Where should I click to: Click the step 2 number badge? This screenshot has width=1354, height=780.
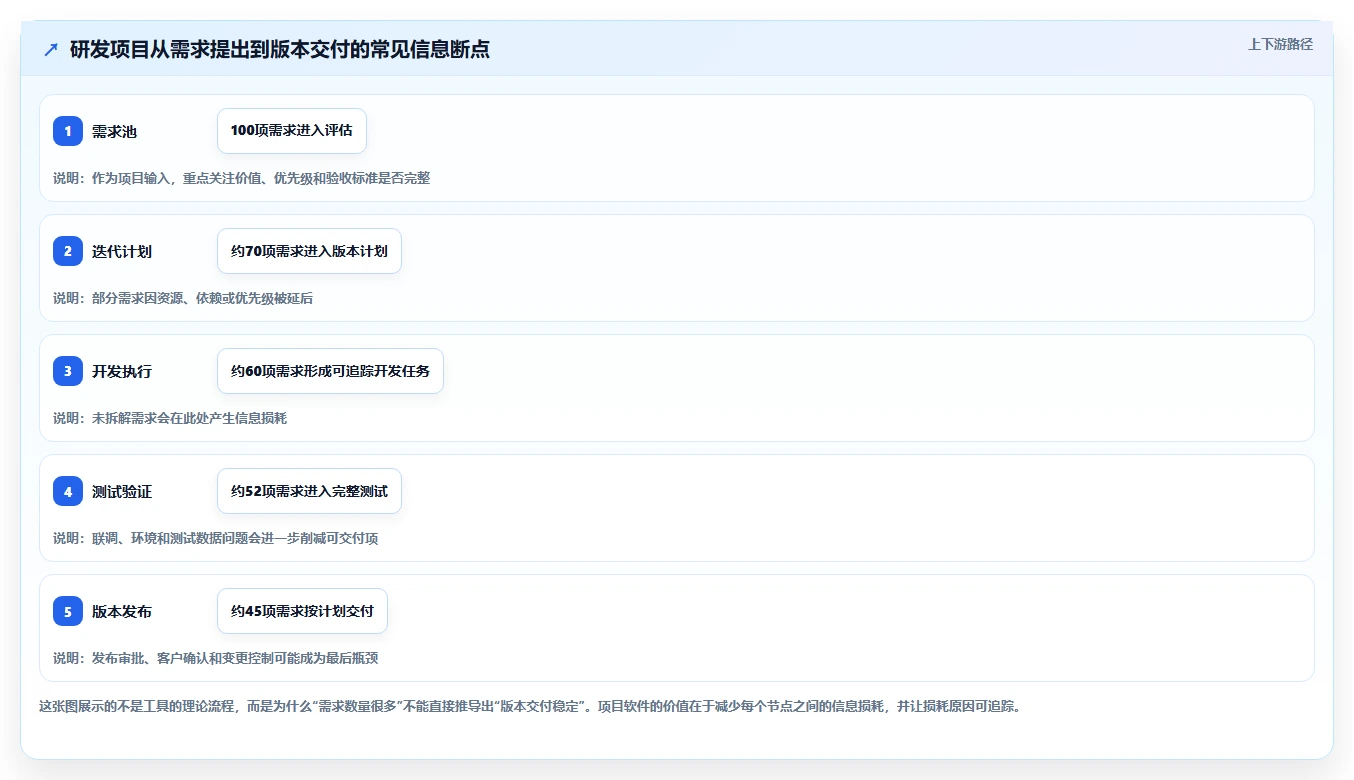pos(68,251)
